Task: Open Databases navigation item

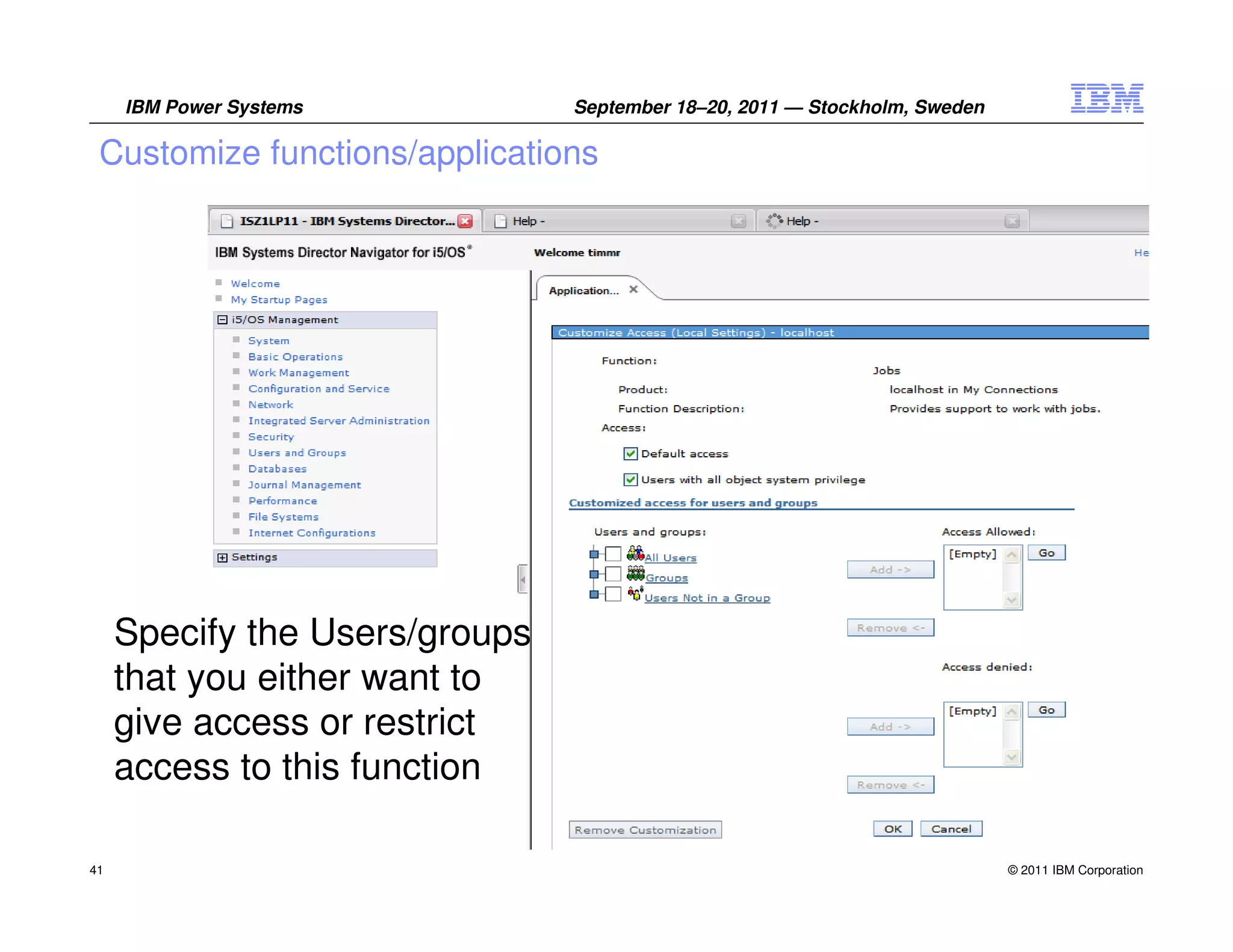Action: pos(278,469)
